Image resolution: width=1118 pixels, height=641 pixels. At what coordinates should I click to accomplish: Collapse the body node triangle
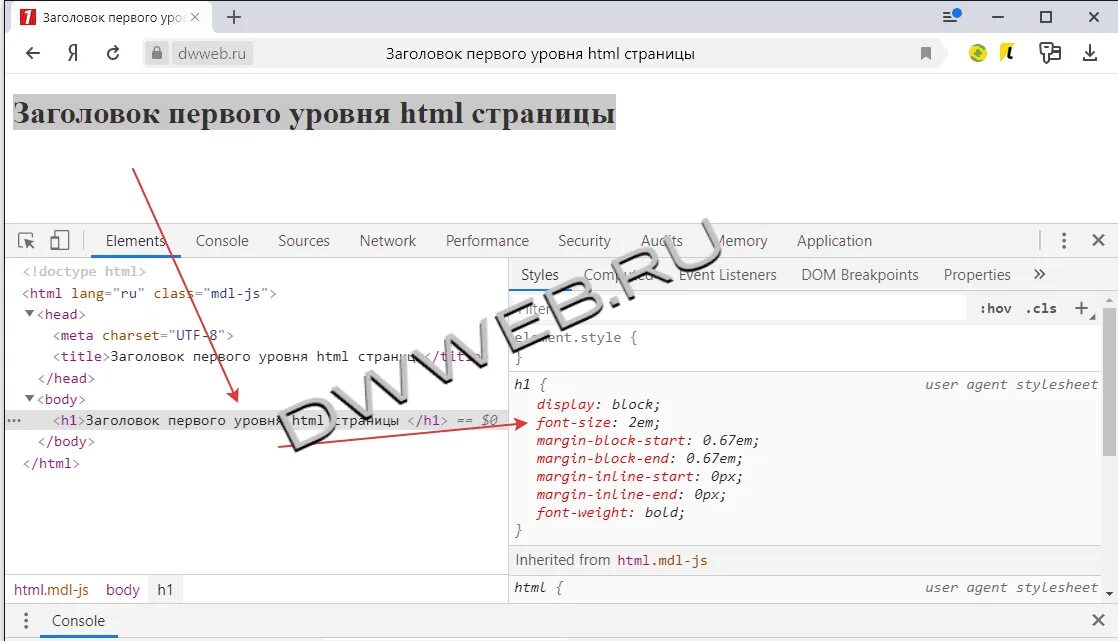(x=29, y=399)
